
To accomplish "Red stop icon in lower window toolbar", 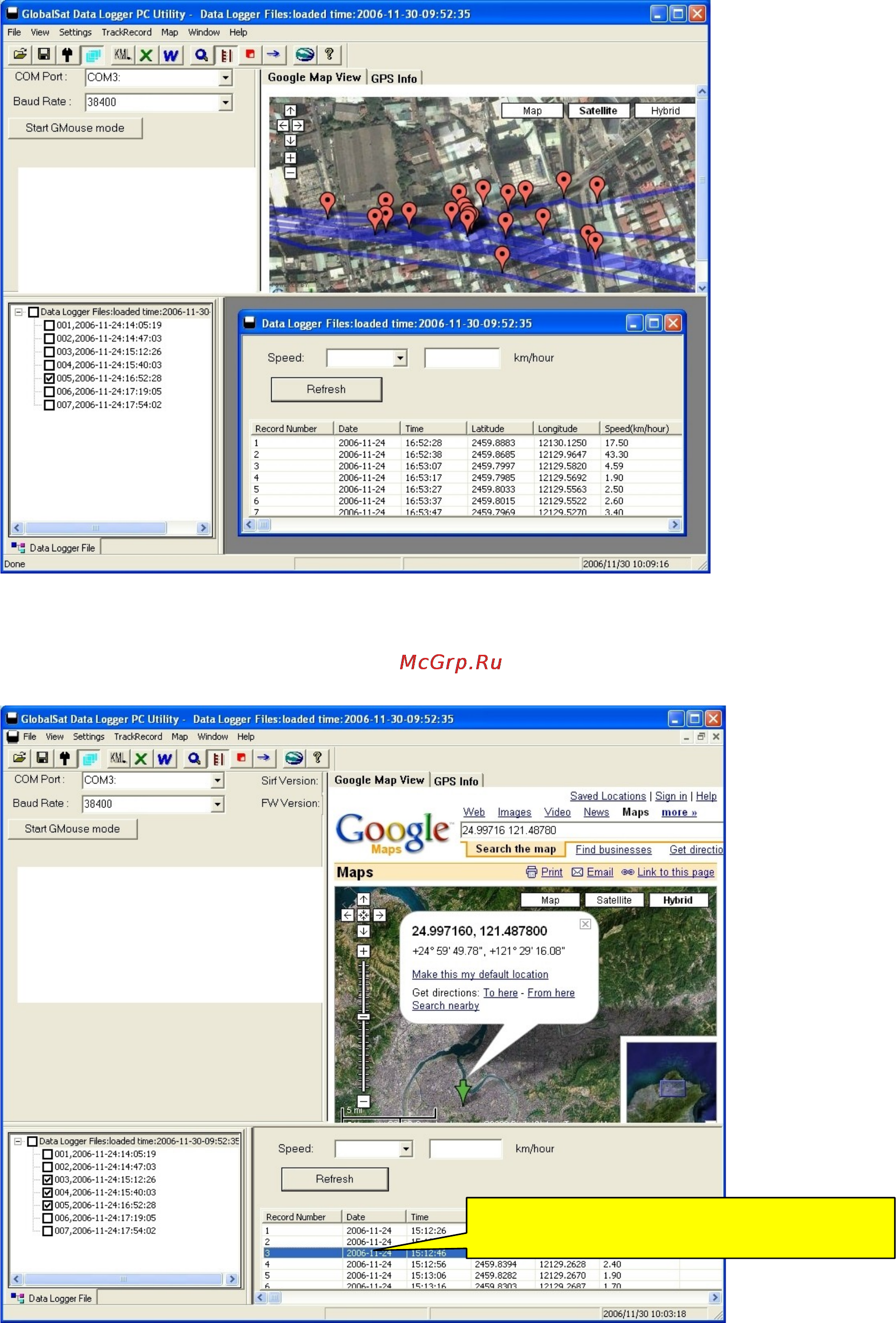I will coord(241,758).
